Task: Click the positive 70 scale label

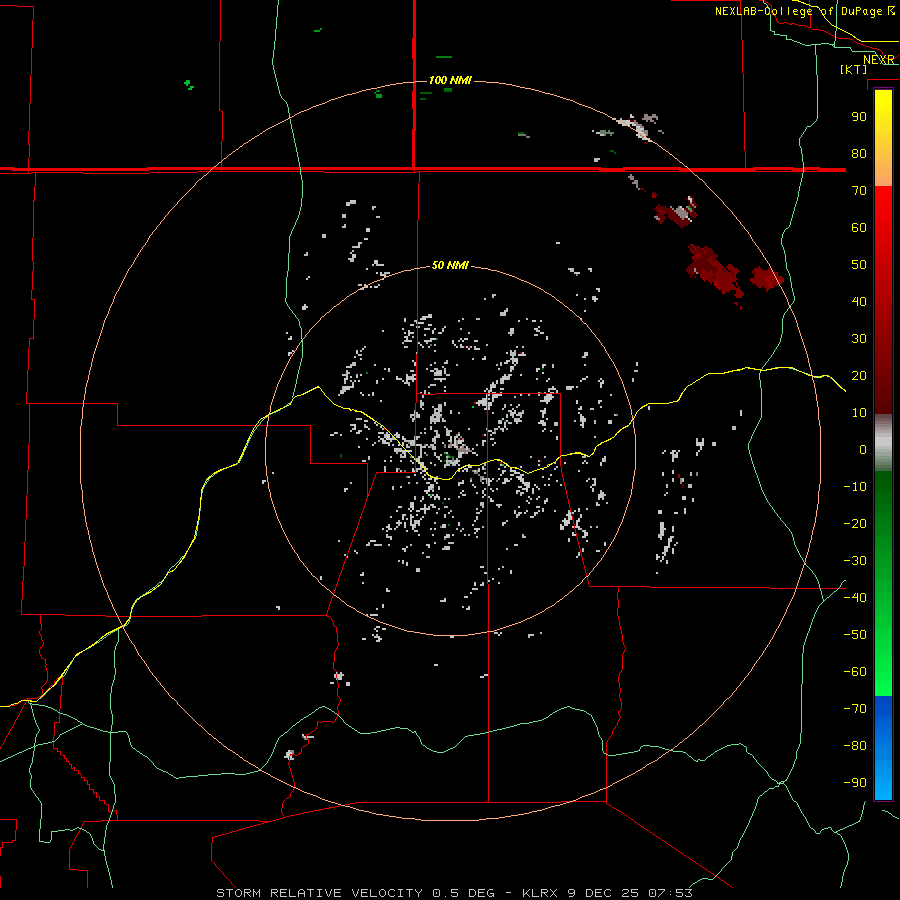Action: tap(859, 191)
